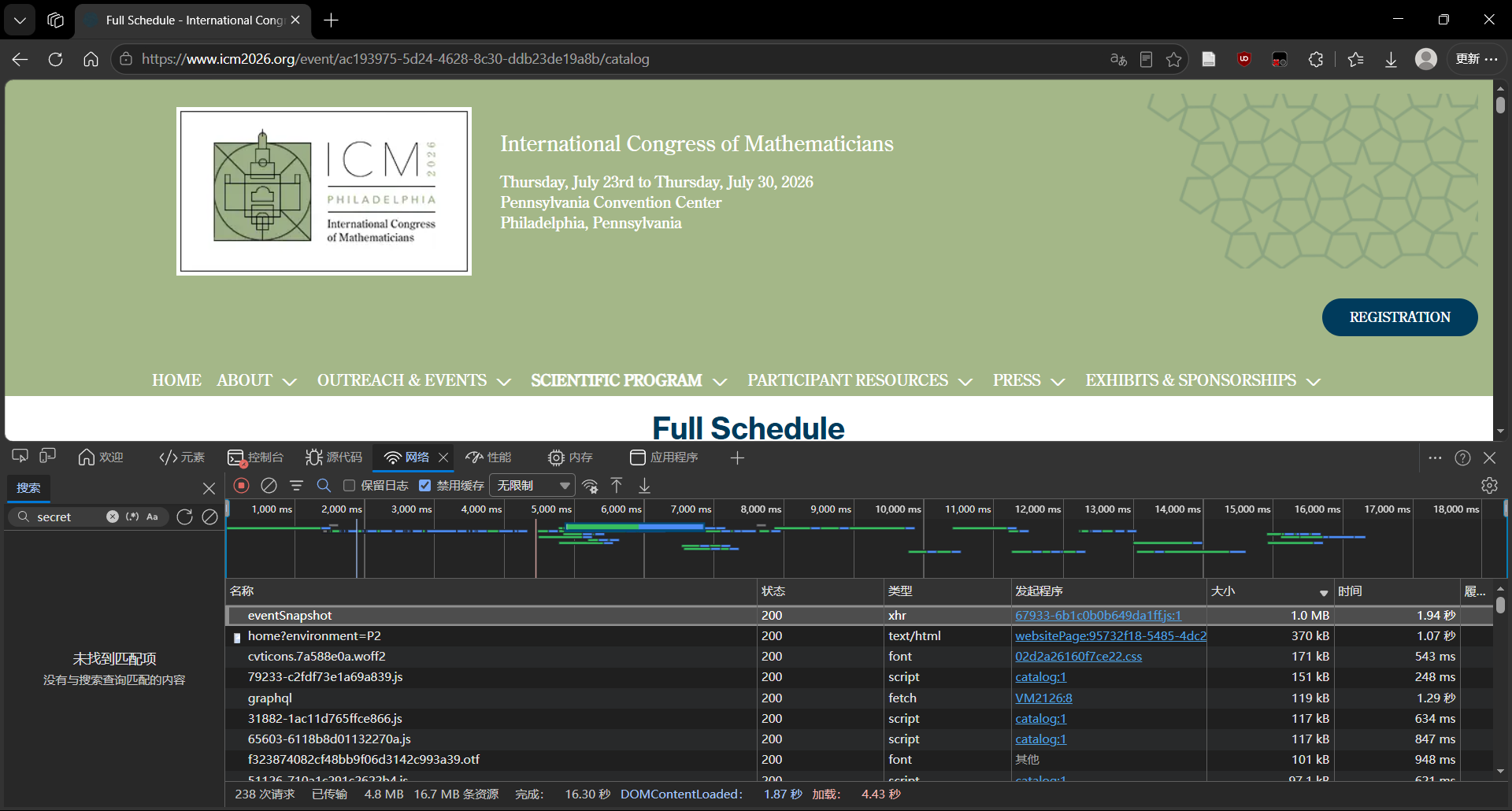
Task: Open translate page icon in address bar
Action: pyautogui.click(x=1118, y=59)
